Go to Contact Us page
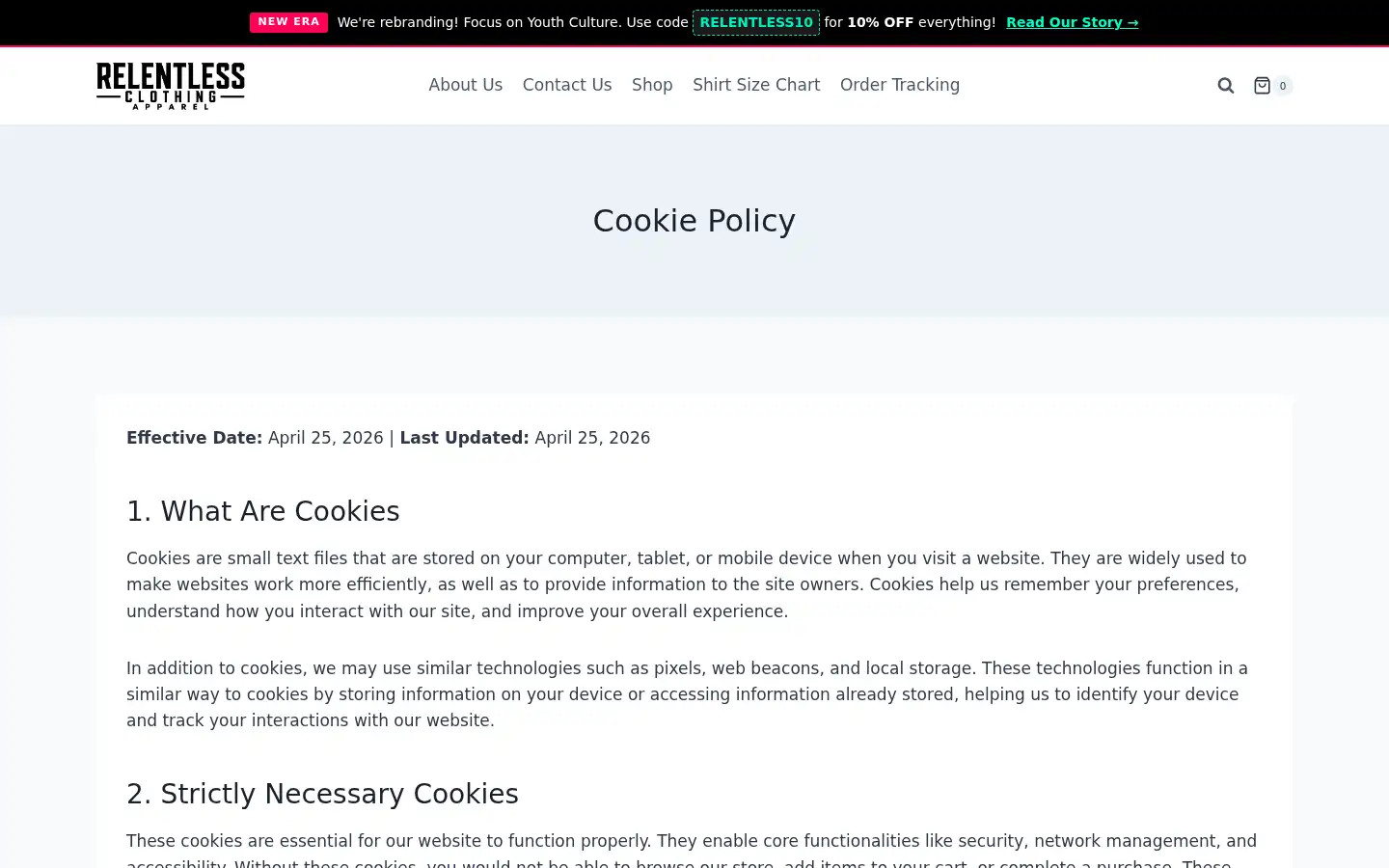The image size is (1389, 868). tap(567, 85)
